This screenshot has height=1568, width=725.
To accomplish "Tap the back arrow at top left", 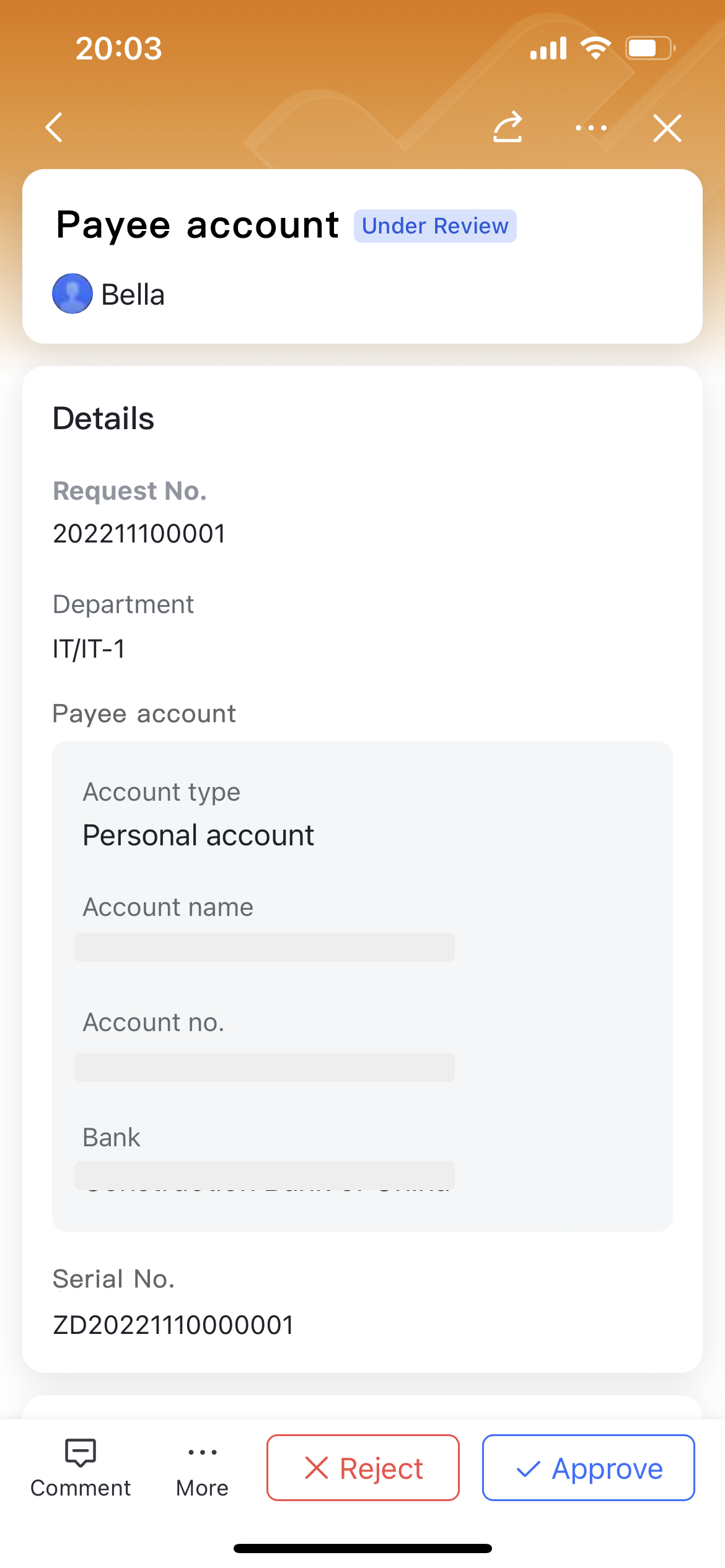I will click(55, 128).
